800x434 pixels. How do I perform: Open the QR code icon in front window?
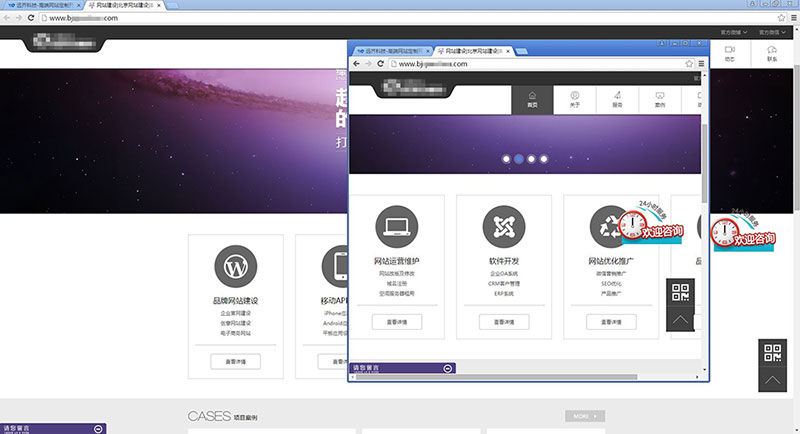(x=680, y=292)
